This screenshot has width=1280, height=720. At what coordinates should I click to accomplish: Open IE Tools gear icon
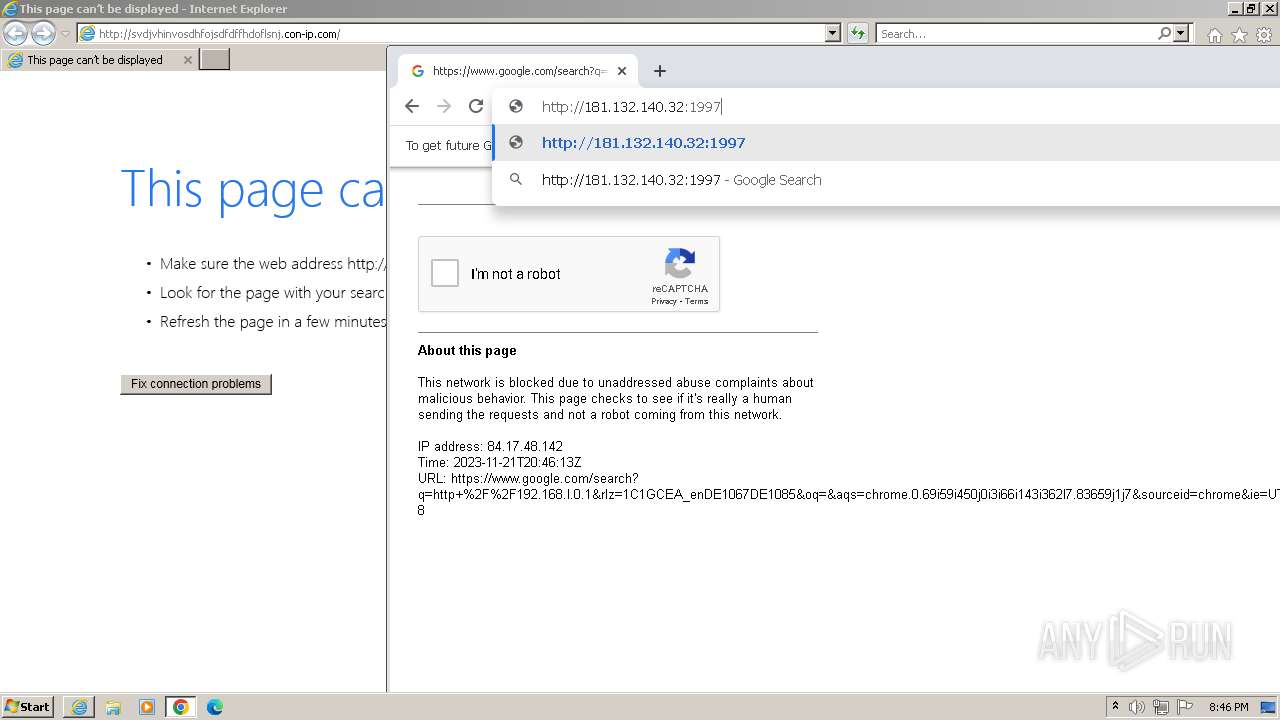pyautogui.click(x=1264, y=35)
